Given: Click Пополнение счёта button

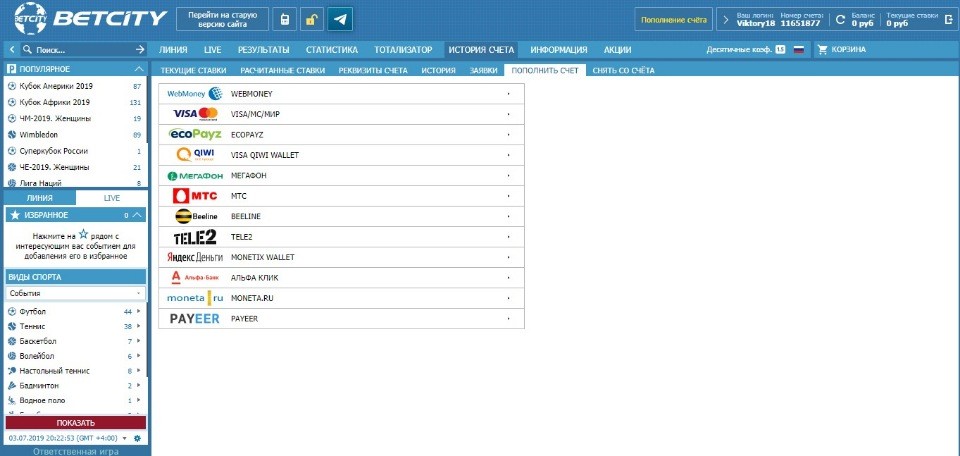Looking at the screenshot, I should point(673,20).
